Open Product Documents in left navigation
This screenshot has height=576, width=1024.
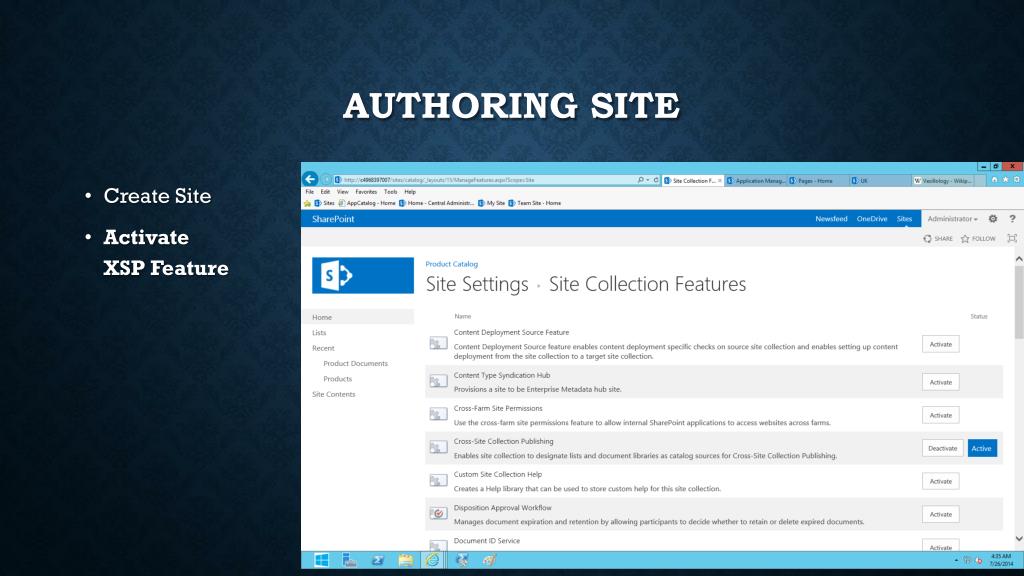(x=355, y=363)
